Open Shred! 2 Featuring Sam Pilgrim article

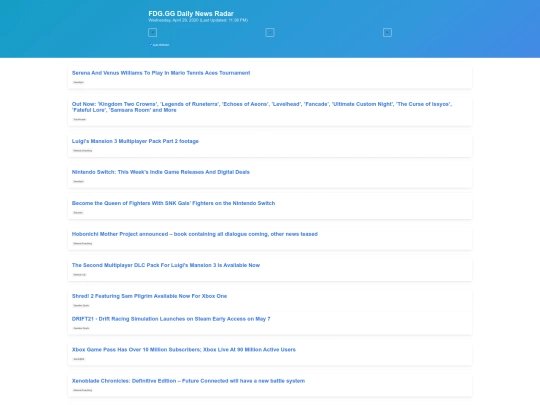pyautogui.click(x=149, y=296)
